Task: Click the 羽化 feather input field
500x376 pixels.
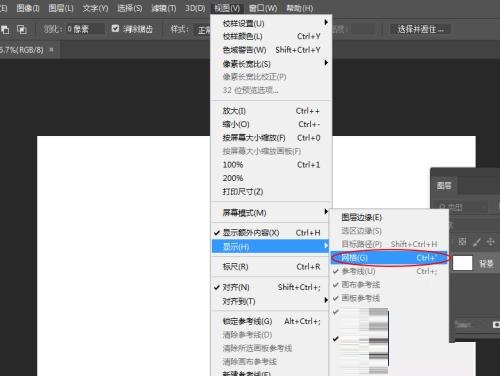Action: [x=85, y=29]
